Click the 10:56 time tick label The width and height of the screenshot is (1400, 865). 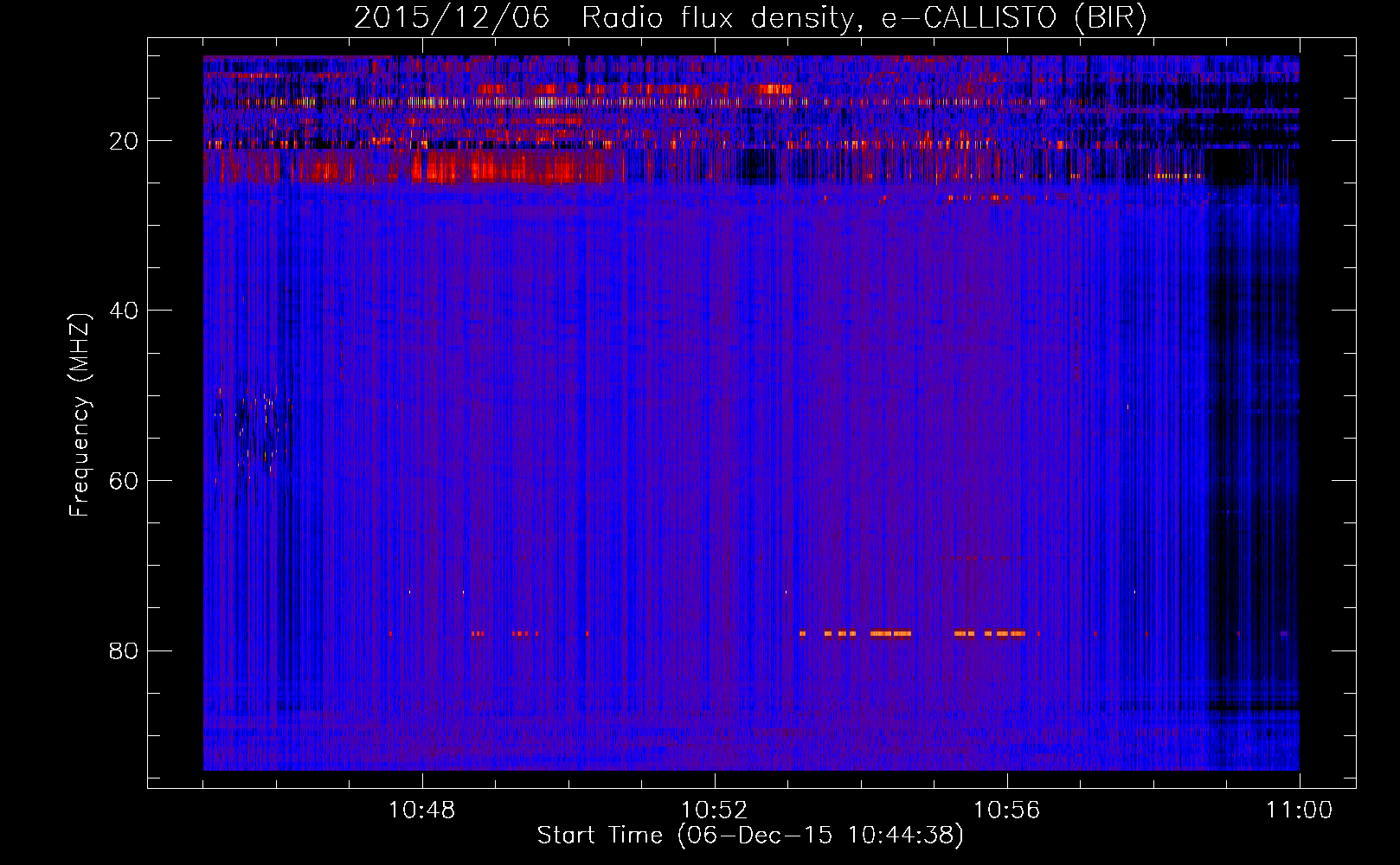1007,811
